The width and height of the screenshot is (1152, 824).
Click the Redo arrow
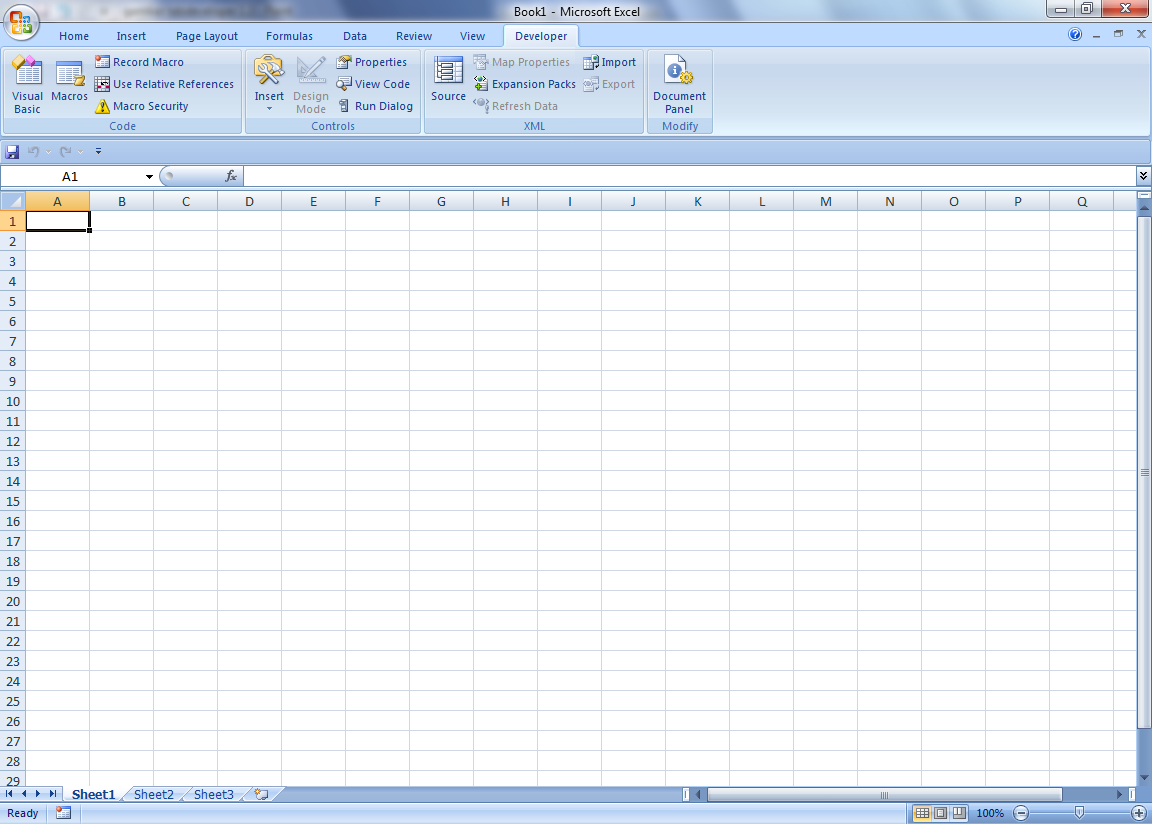(65, 151)
